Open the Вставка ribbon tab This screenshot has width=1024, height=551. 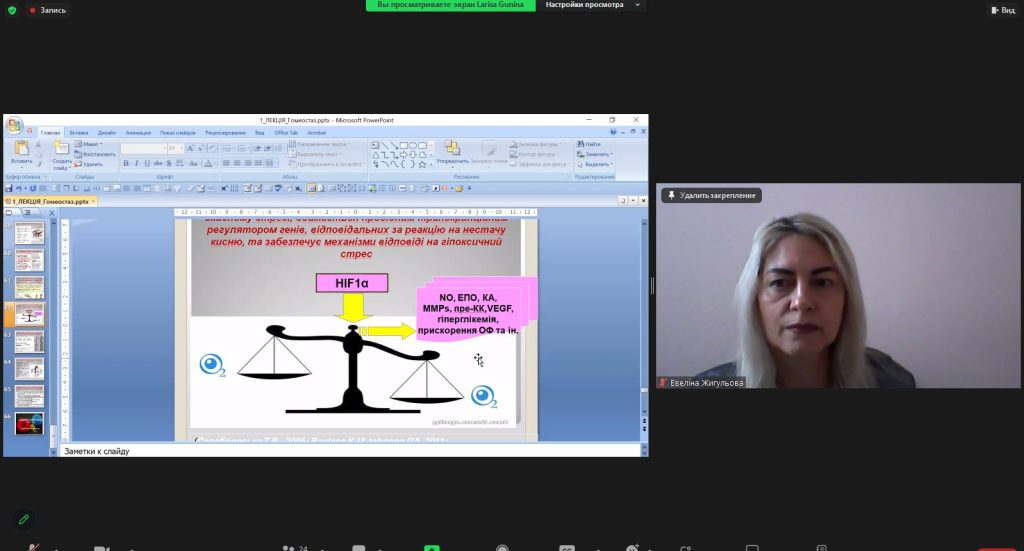point(79,132)
